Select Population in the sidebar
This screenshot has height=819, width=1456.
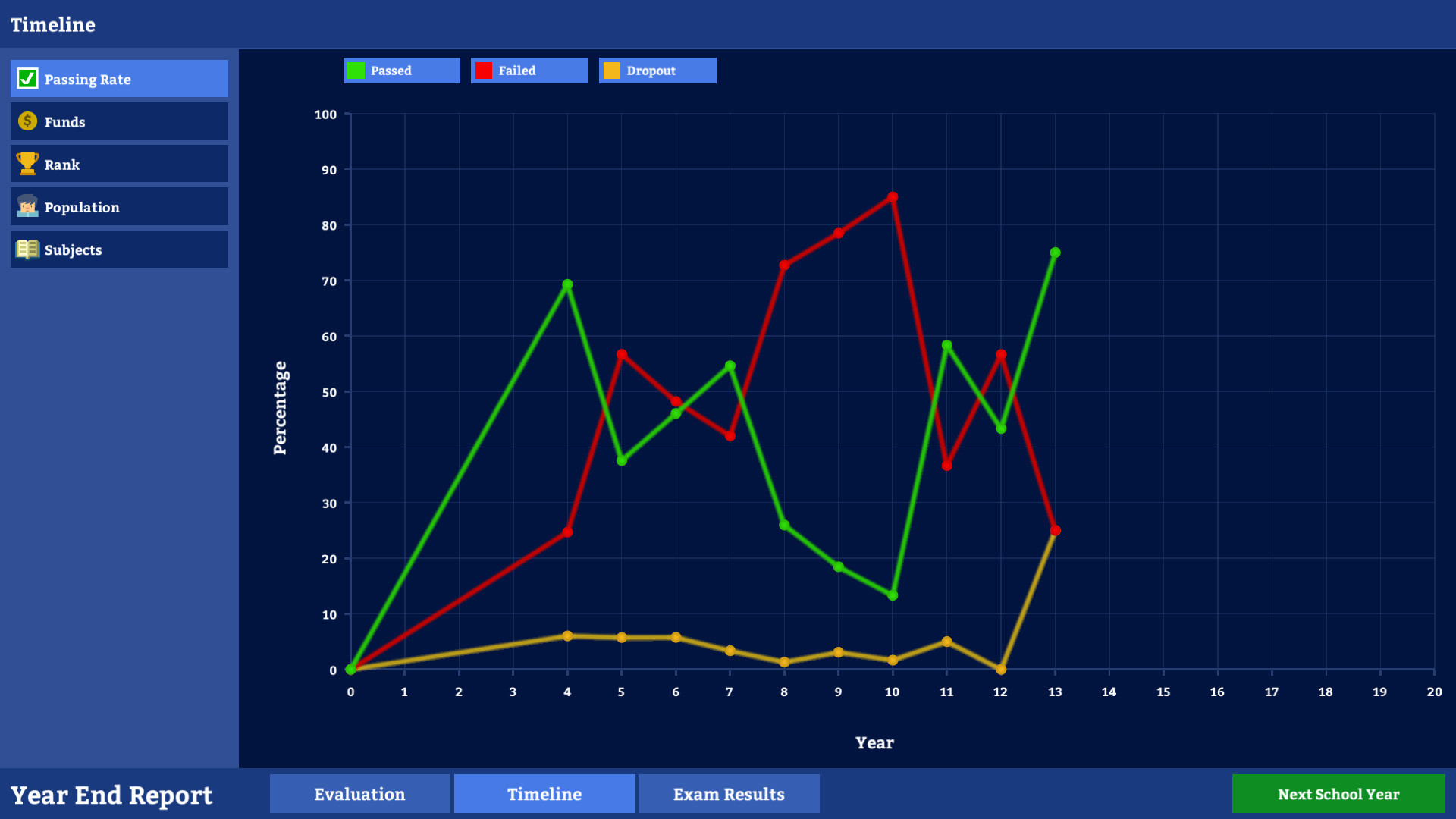pyautogui.click(x=118, y=206)
